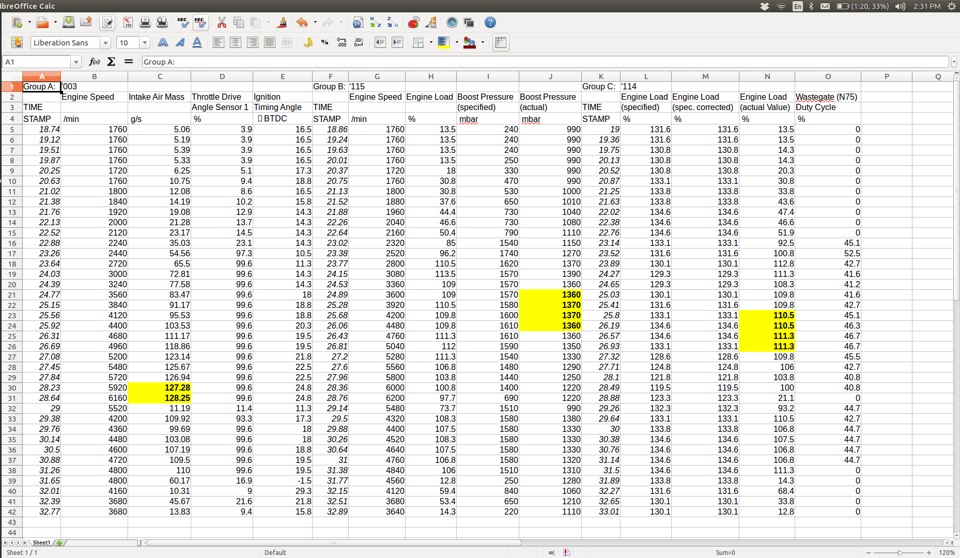Run the Spelling check icon
Screen dimensions: 960x558
click(x=182, y=23)
